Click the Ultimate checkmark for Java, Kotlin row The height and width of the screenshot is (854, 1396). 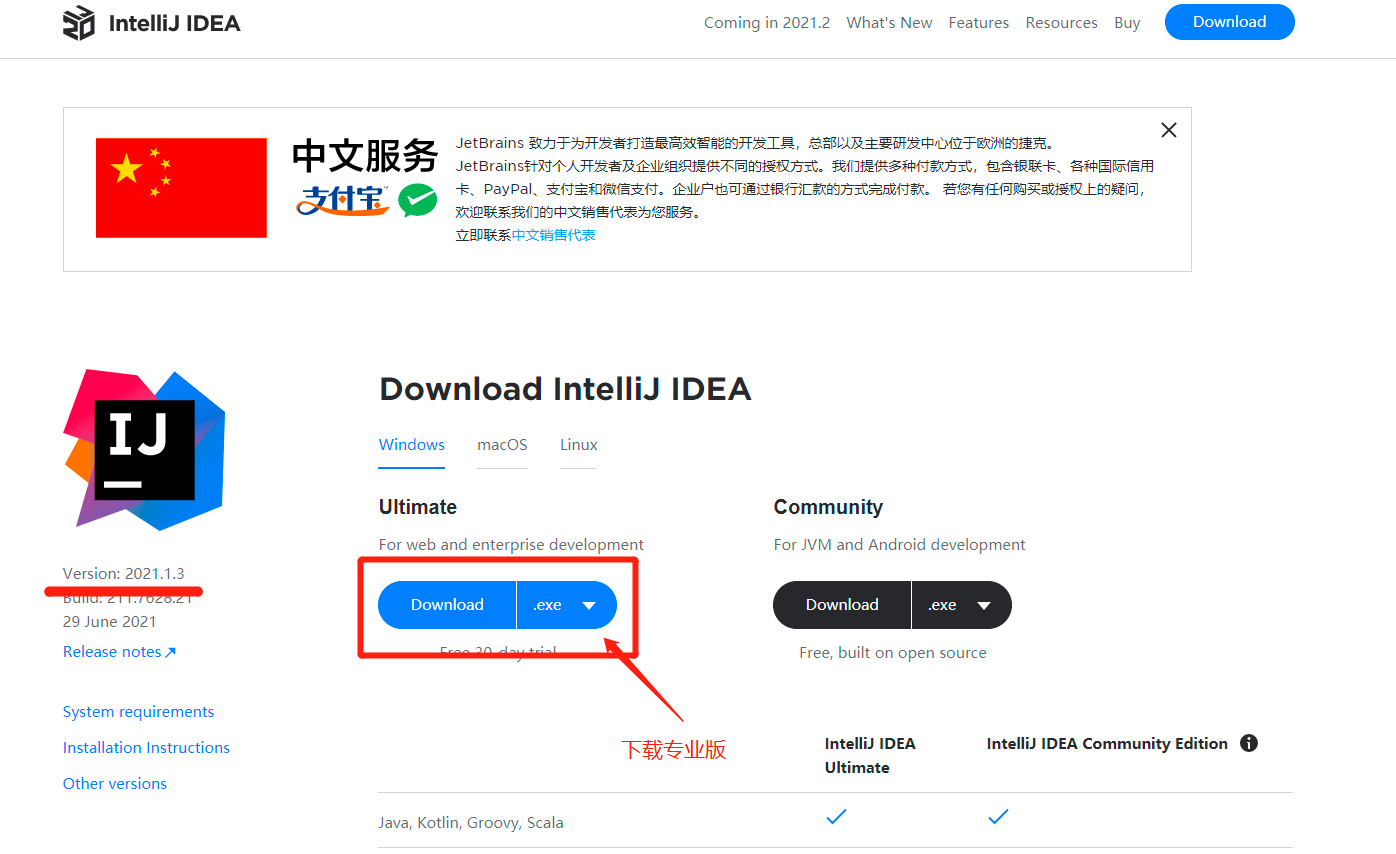point(836,817)
